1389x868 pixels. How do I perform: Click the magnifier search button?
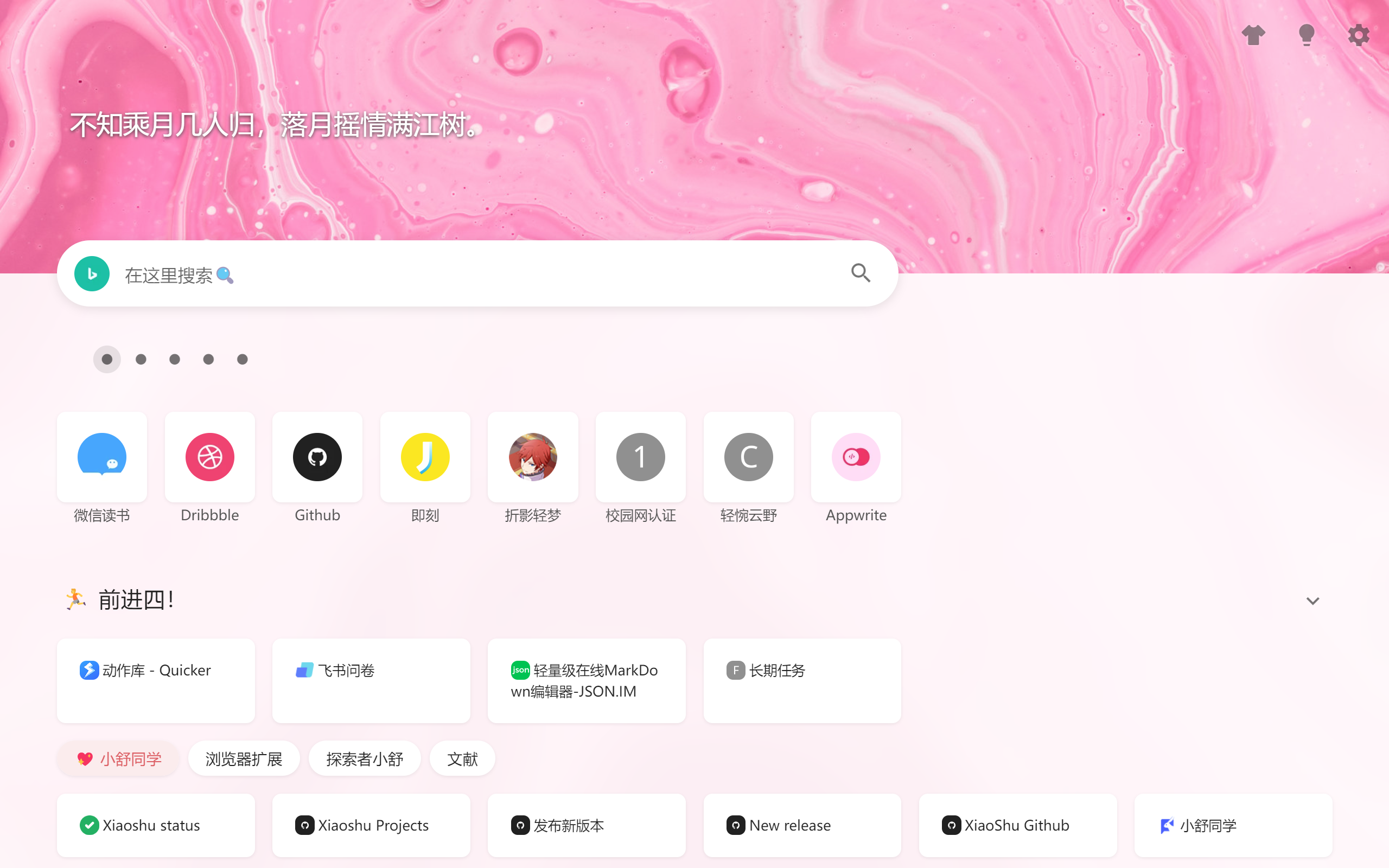click(x=861, y=273)
